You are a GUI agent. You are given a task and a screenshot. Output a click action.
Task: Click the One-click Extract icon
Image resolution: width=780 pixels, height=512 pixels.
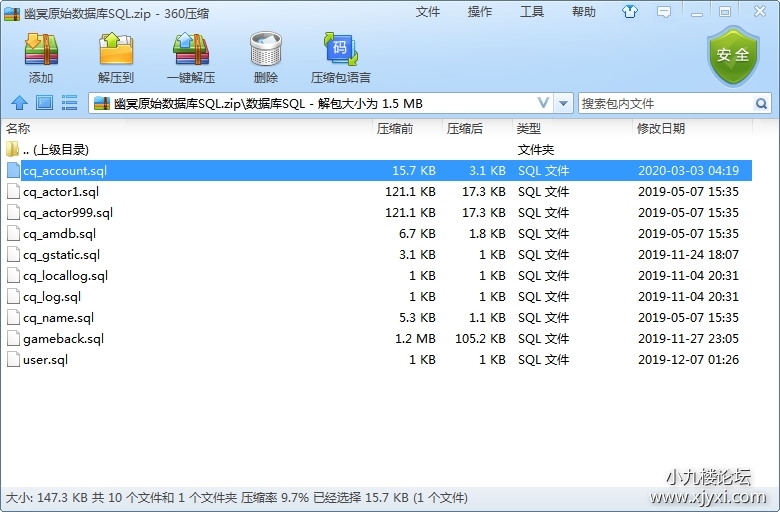coord(191,57)
